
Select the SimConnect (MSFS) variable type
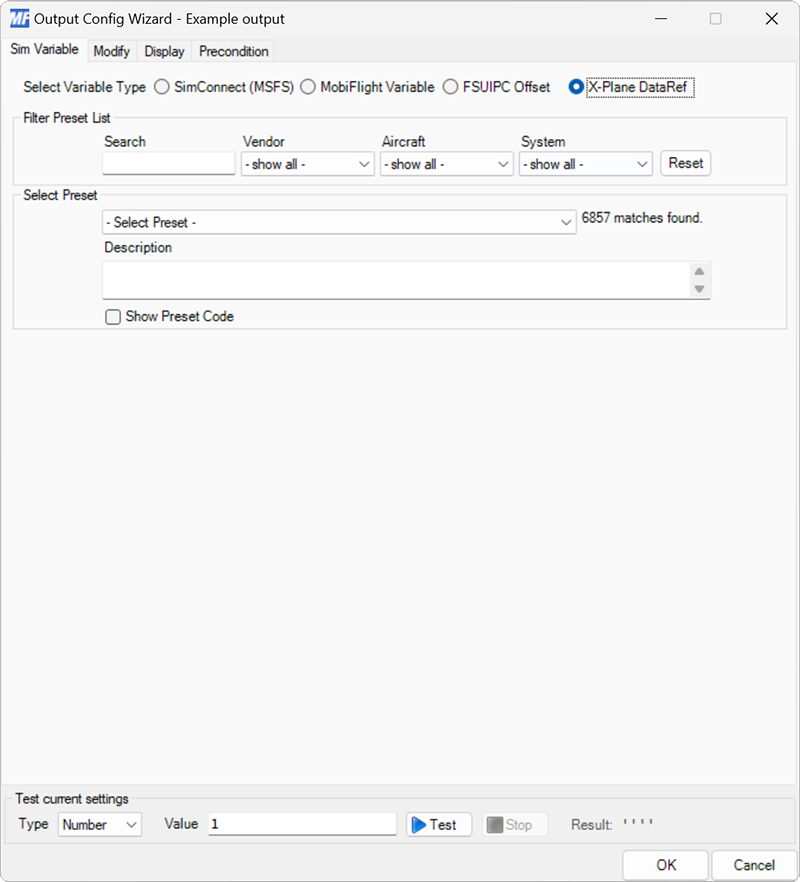tap(161, 87)
